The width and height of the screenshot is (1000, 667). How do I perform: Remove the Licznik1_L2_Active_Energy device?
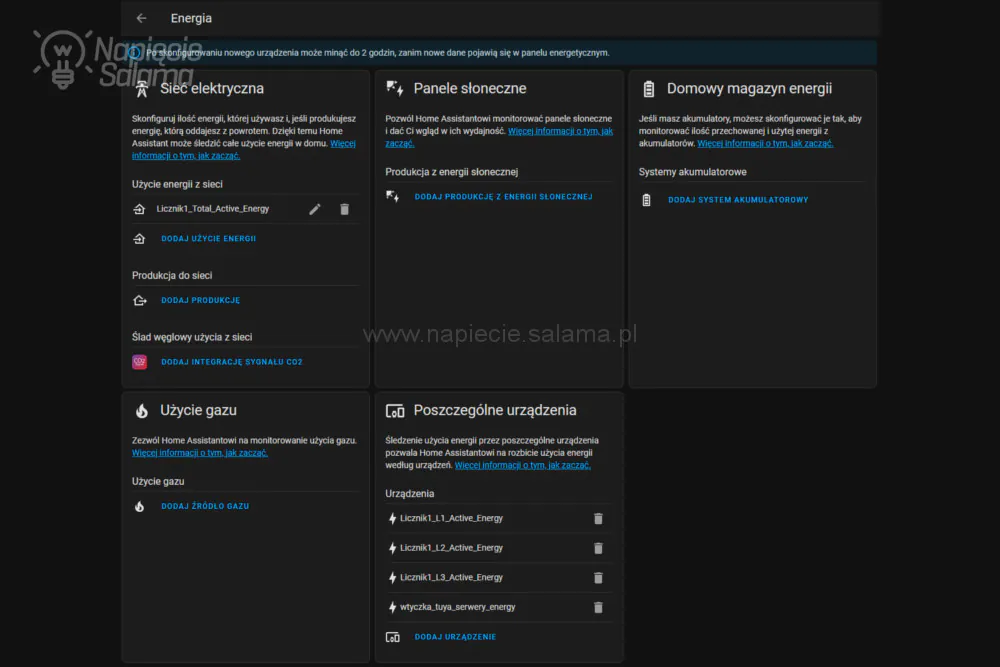tap(598, 548)
